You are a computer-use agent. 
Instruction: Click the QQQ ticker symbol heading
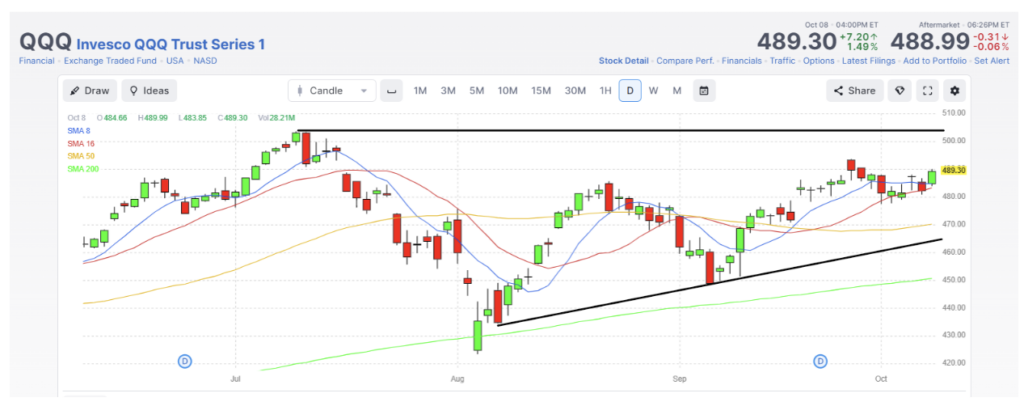click(45, 41)
